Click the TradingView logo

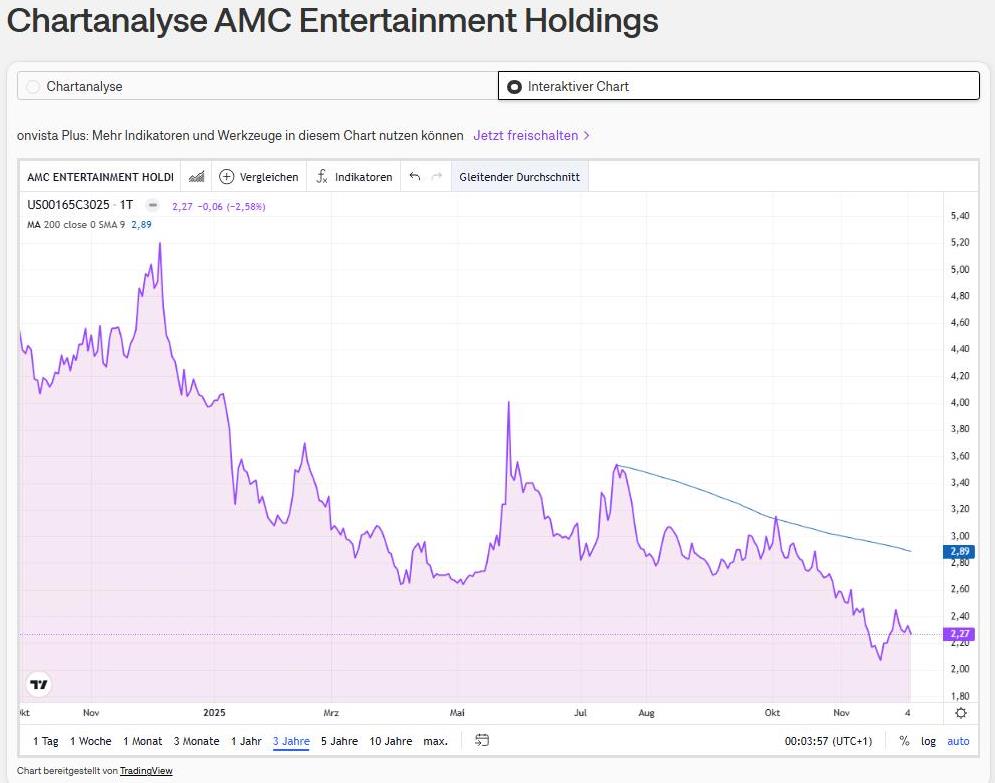click(37, 684)
